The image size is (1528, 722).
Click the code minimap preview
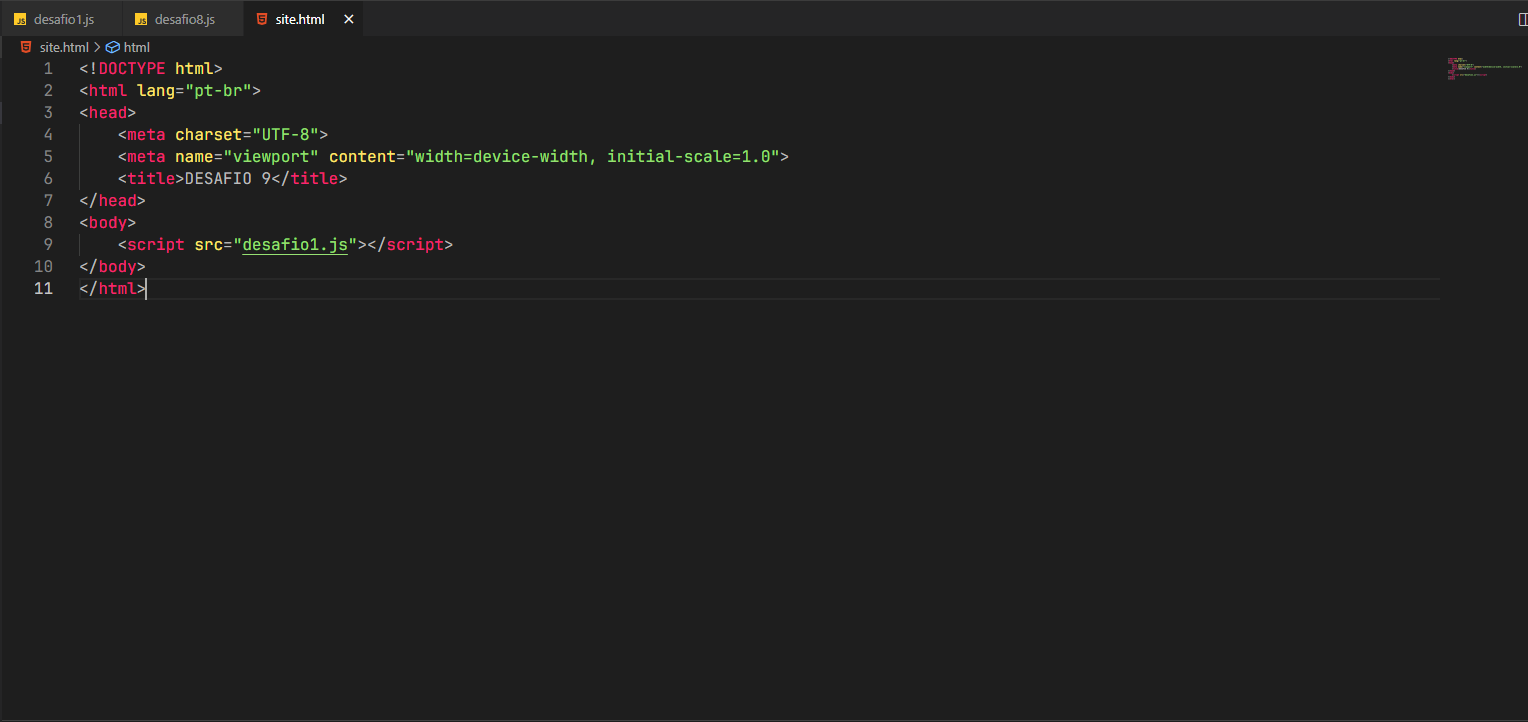click(x=1468, y=69)
